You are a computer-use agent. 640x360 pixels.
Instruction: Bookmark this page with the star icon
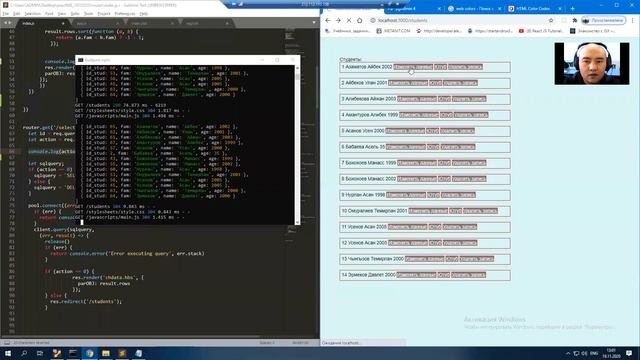[x=551, y=20]
